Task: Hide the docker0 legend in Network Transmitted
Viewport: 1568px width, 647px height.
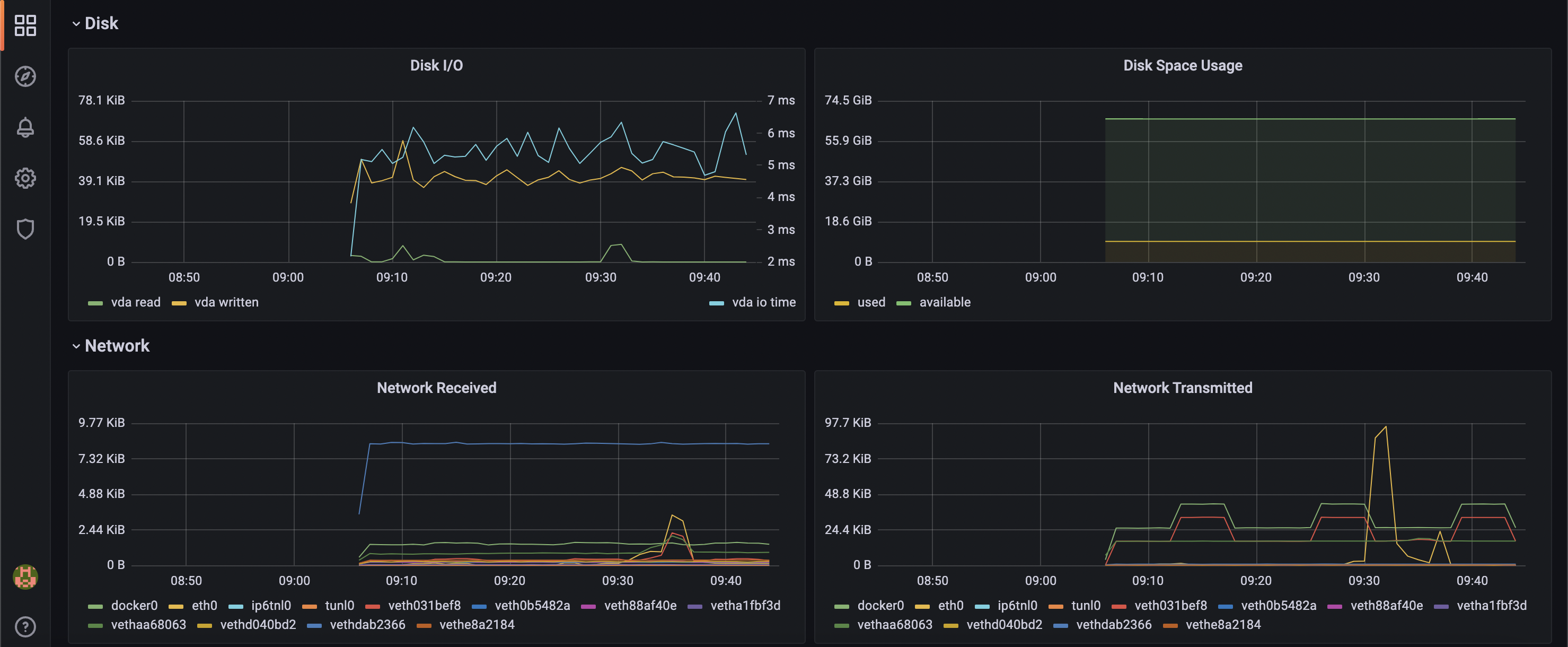Action: [x=882, y=606]
